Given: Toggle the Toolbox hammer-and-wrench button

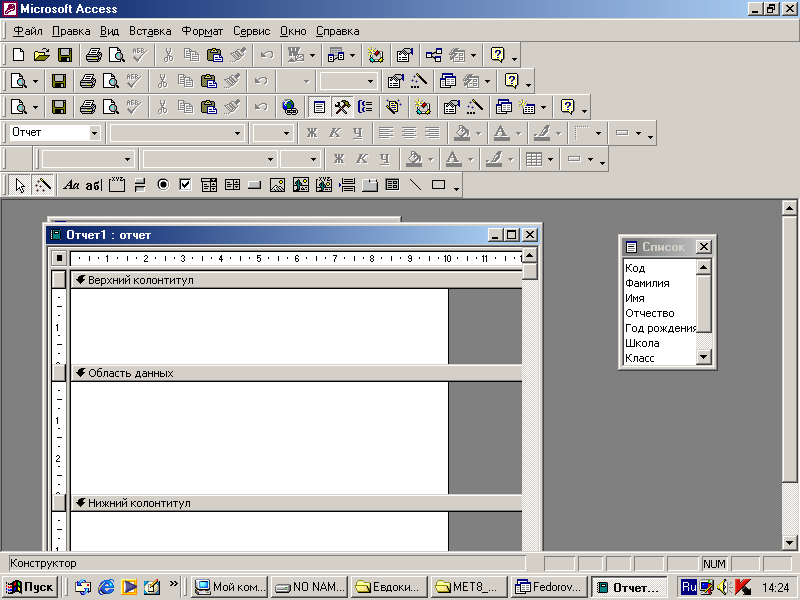Looking at the screenshot, I should 342,107.
